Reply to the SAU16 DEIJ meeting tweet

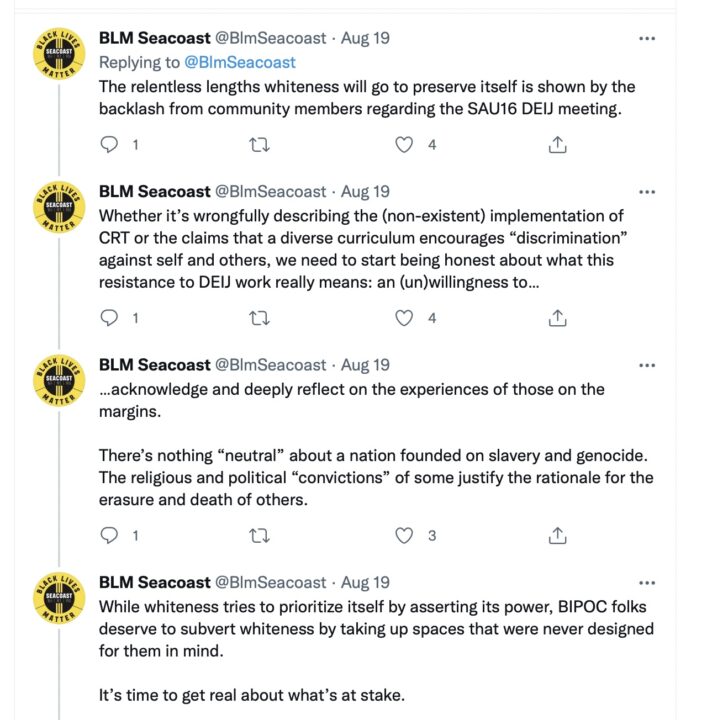pyautogui.click(x=111, y=145)
